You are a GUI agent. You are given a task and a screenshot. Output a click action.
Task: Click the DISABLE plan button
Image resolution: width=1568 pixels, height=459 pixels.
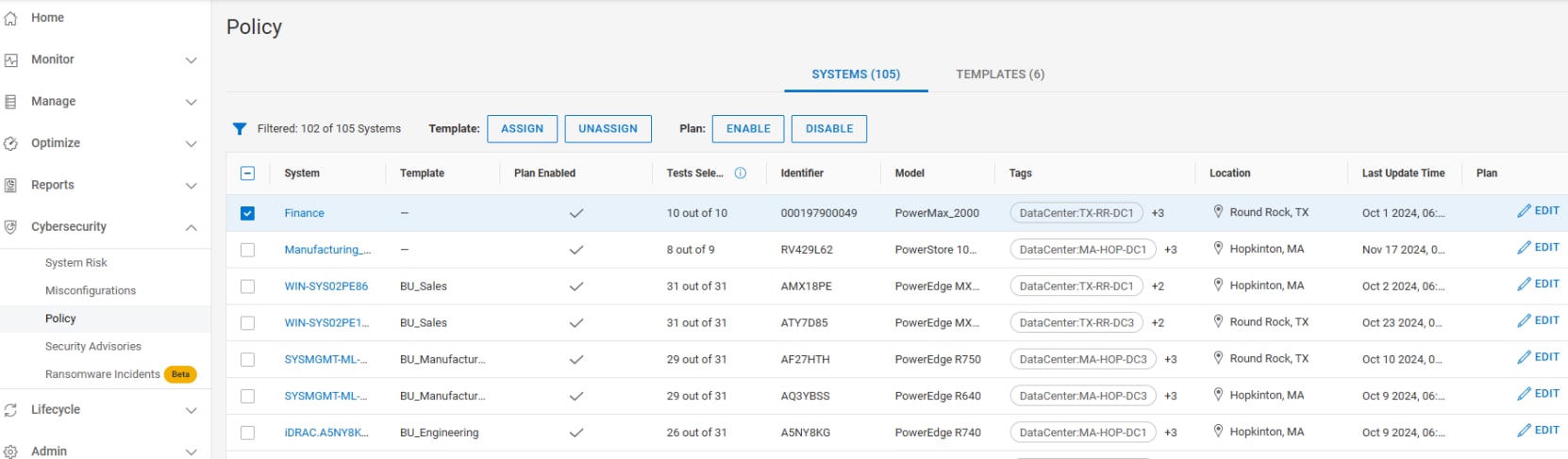pyautogui.click(x=829, y=129)
